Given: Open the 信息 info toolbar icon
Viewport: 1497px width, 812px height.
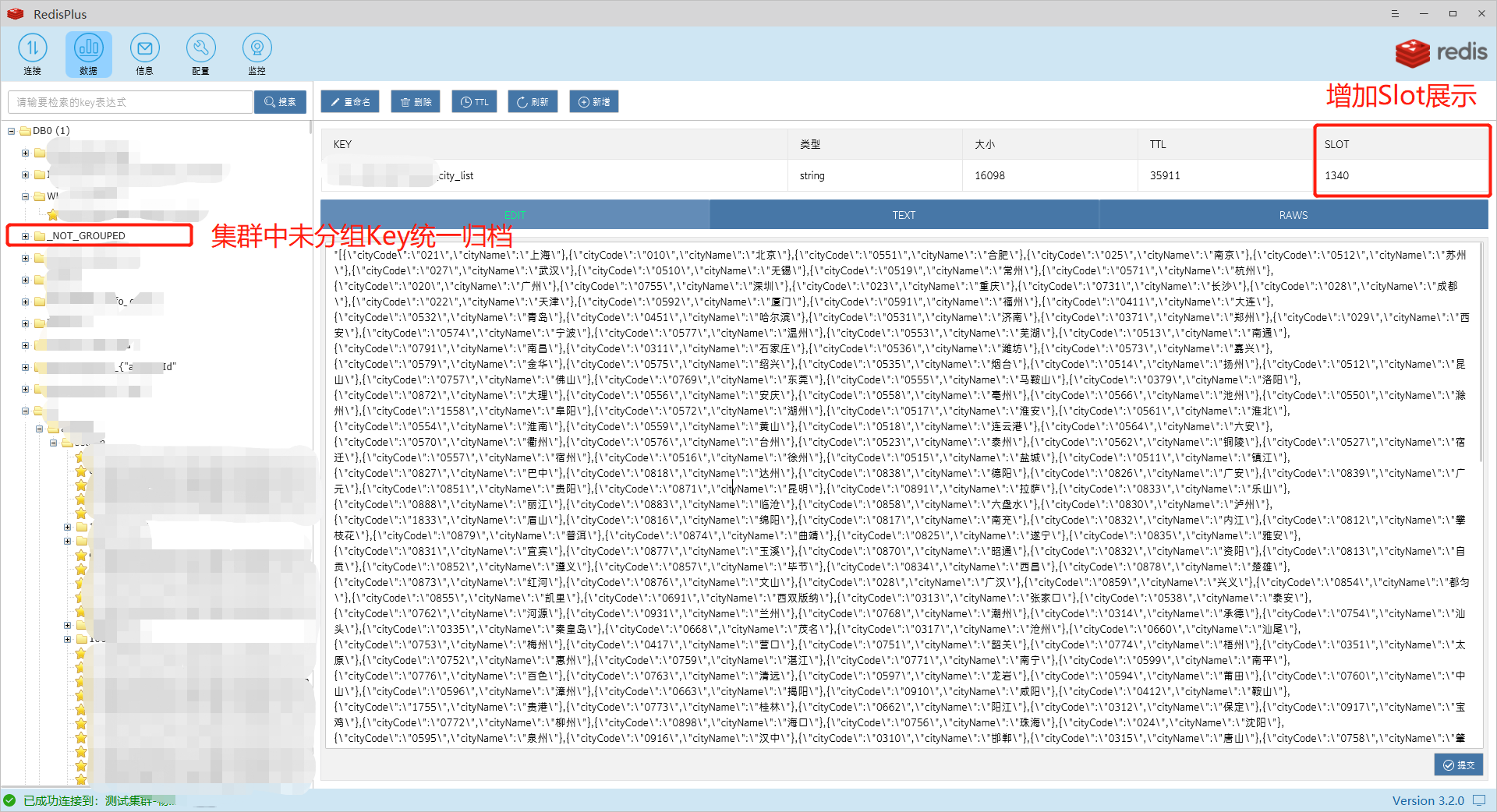Looking at the screenshot, I should (x=144, y=54).
